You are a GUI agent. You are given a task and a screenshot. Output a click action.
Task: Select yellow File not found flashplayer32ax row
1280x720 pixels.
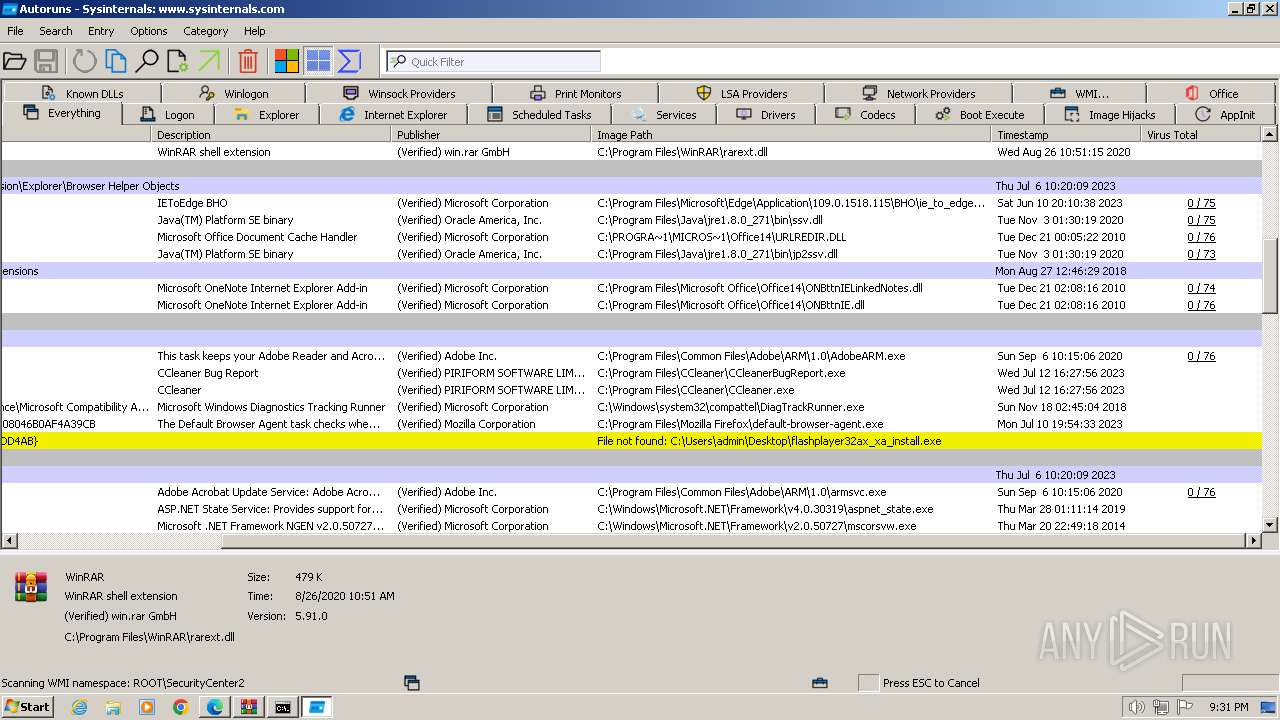[631, 441]
